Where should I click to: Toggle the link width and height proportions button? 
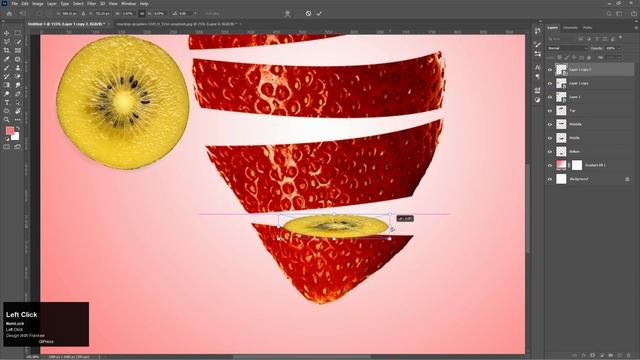click(x=142, y=13)
